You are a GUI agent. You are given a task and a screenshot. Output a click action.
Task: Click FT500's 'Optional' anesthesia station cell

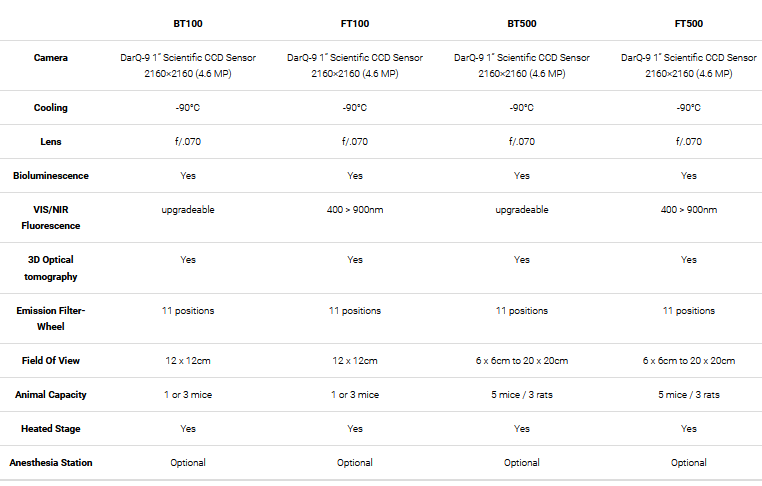[x=688, y=463]
